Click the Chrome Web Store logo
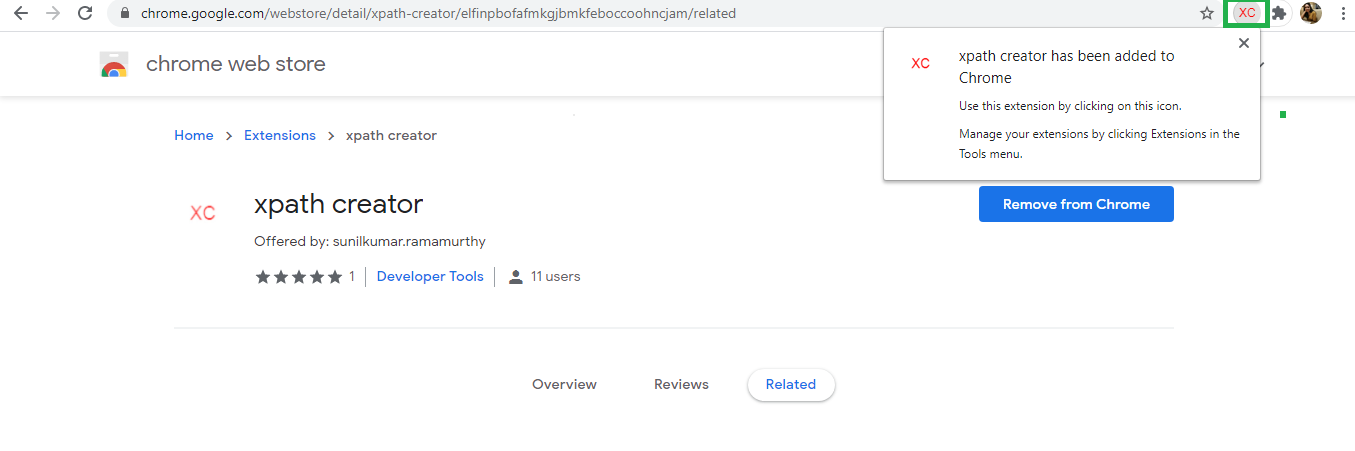 [x=114, y=65]
